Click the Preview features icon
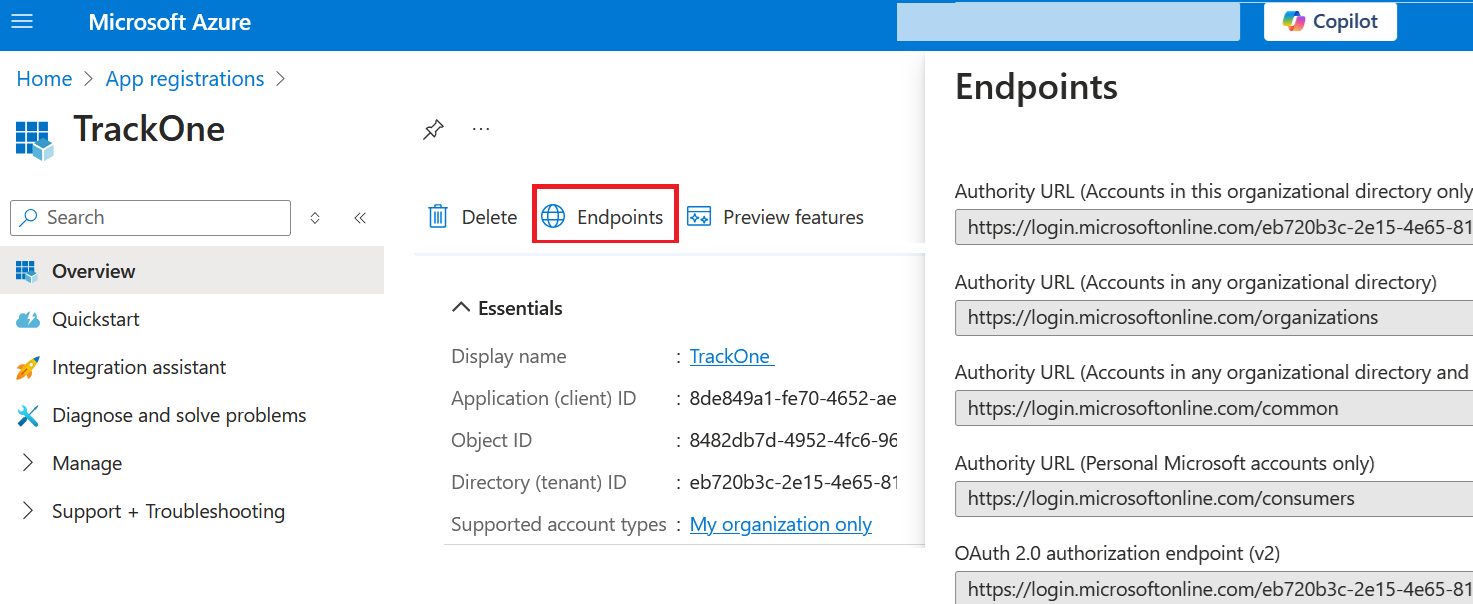This screenshot has height=604, width=1473. coord(699,217)
